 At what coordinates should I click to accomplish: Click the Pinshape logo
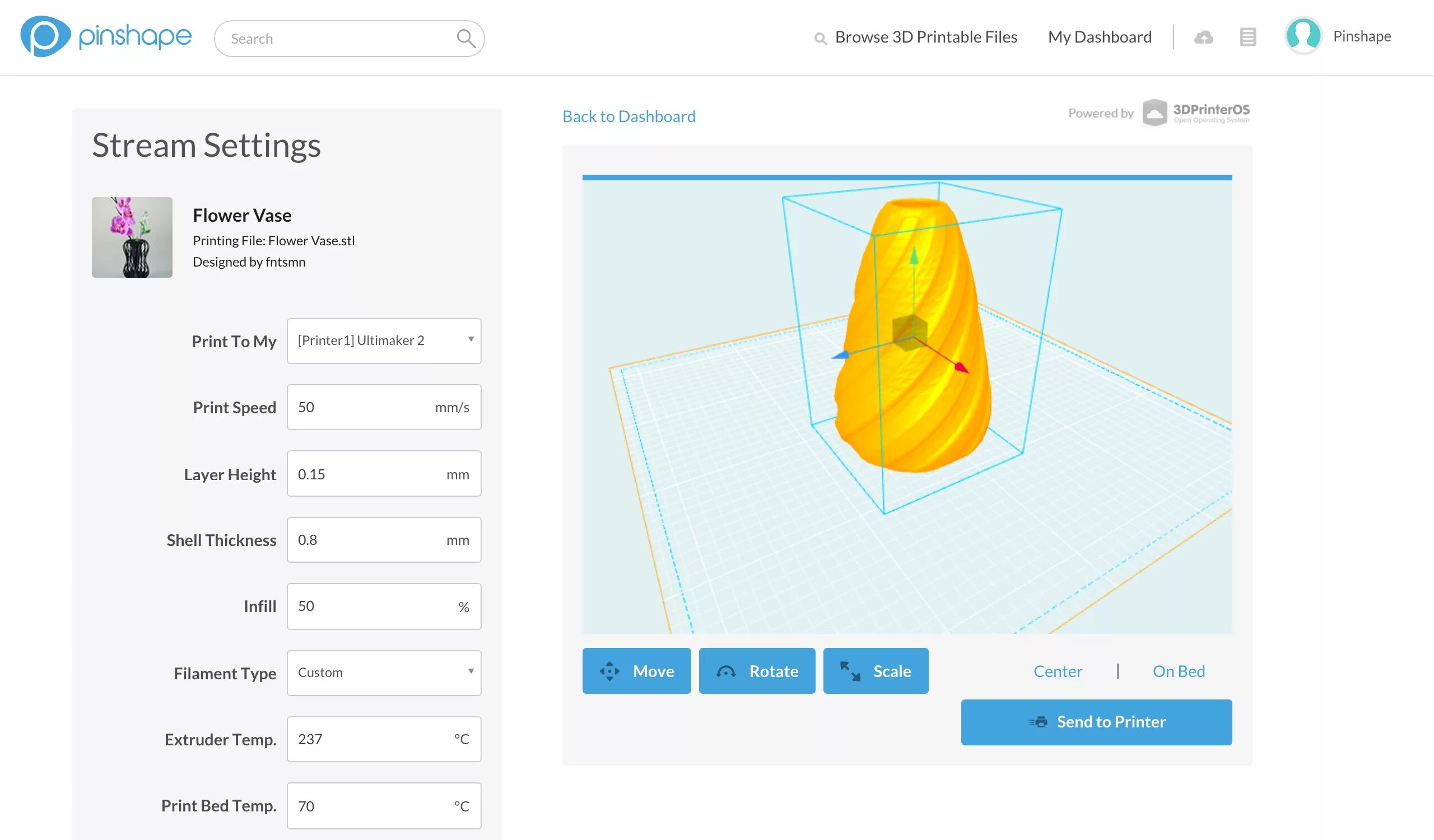click(106, 36)
